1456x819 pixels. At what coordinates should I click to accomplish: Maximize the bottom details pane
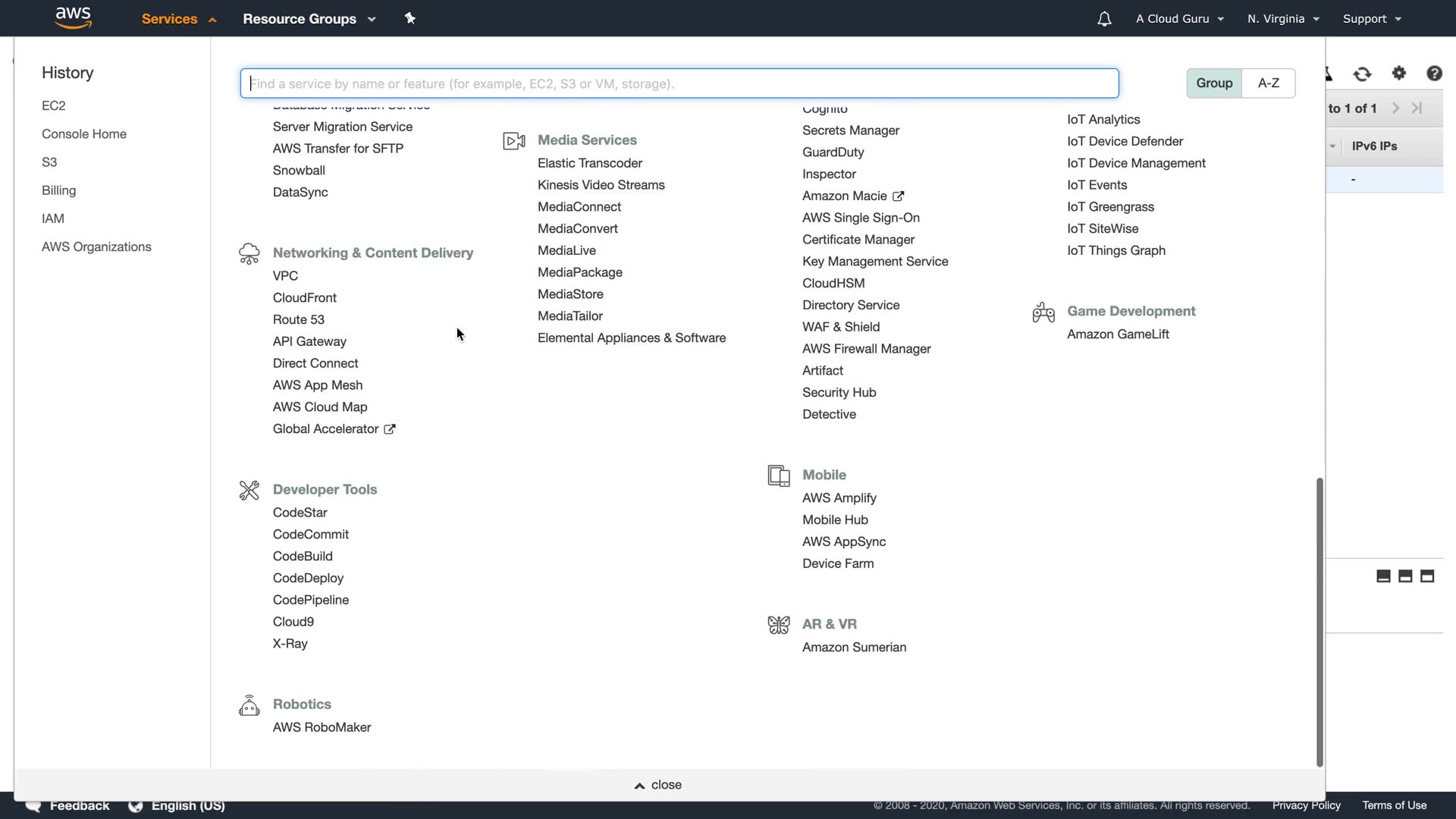click(1427, 576)
